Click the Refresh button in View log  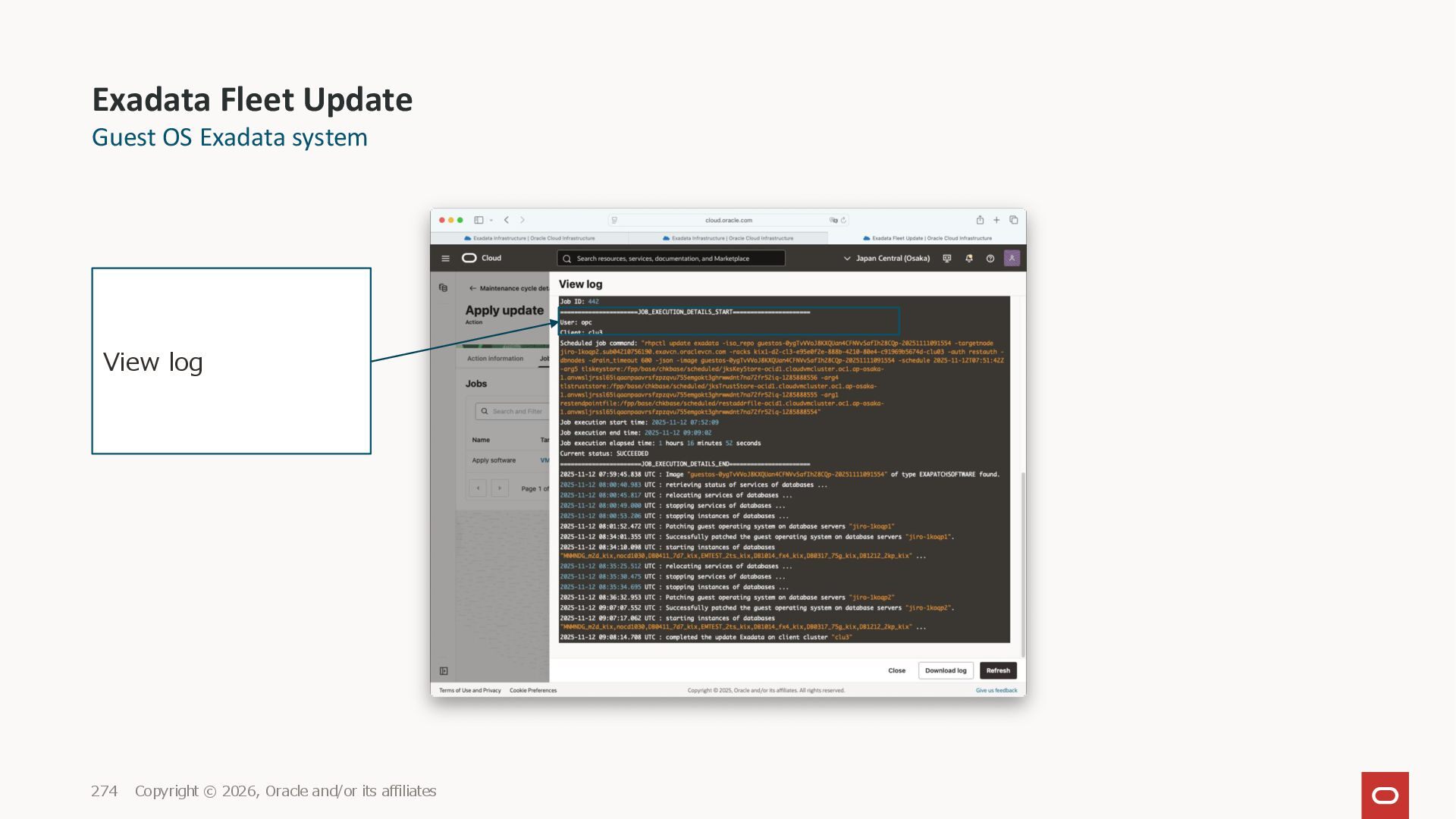997,670
